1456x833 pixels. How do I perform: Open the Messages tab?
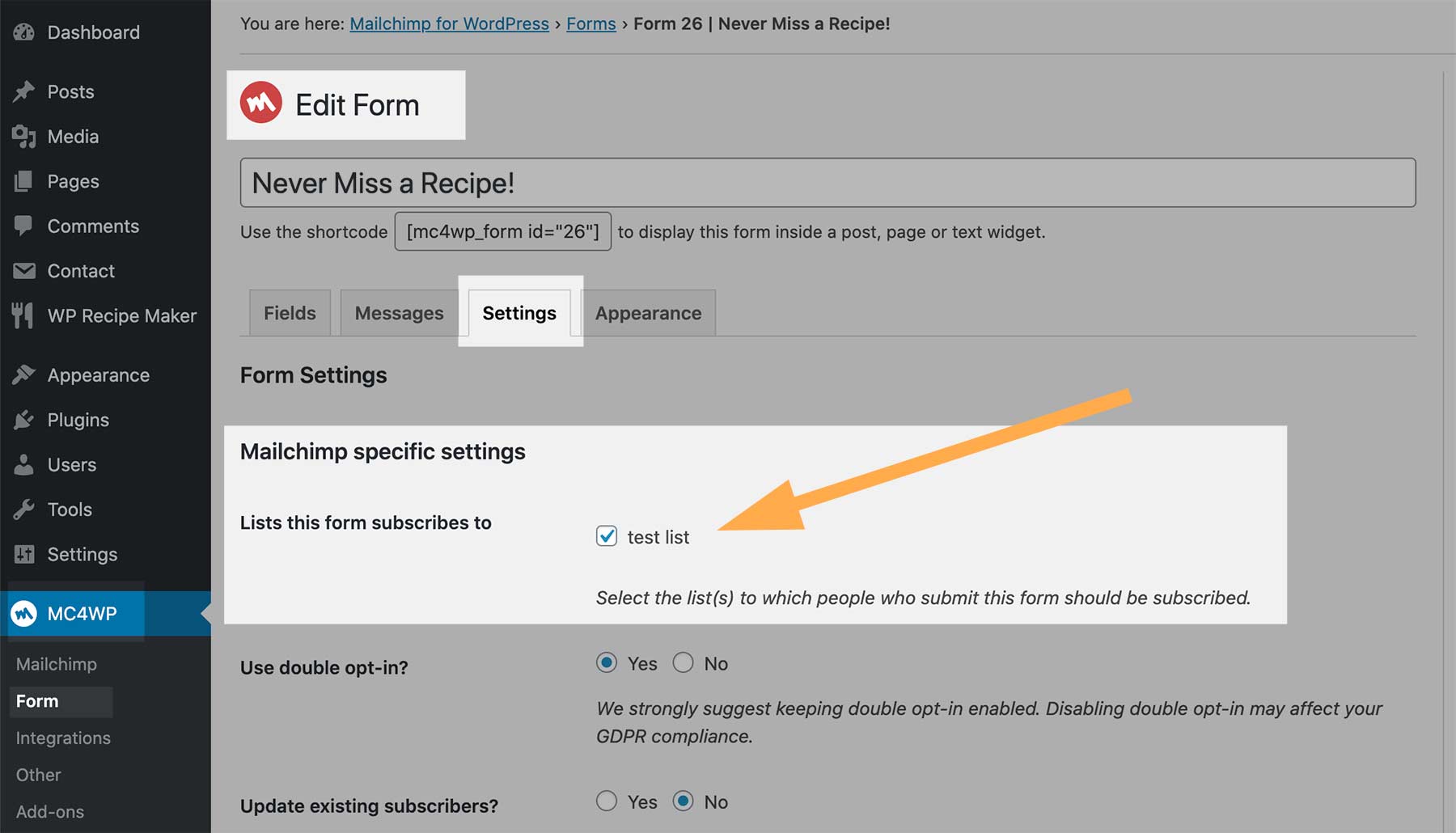(399, 313)
